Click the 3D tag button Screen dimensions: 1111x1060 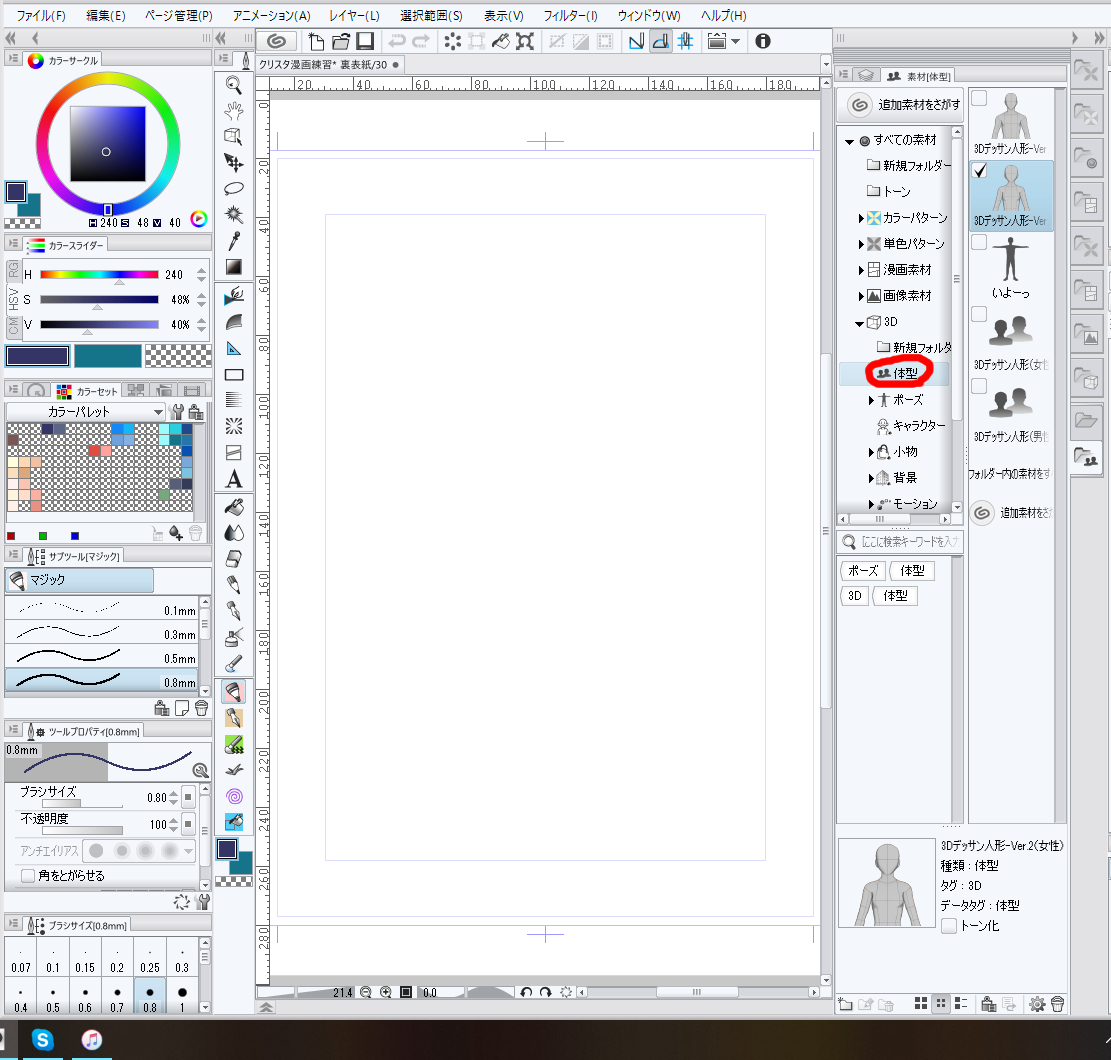[x=855, y=596]
